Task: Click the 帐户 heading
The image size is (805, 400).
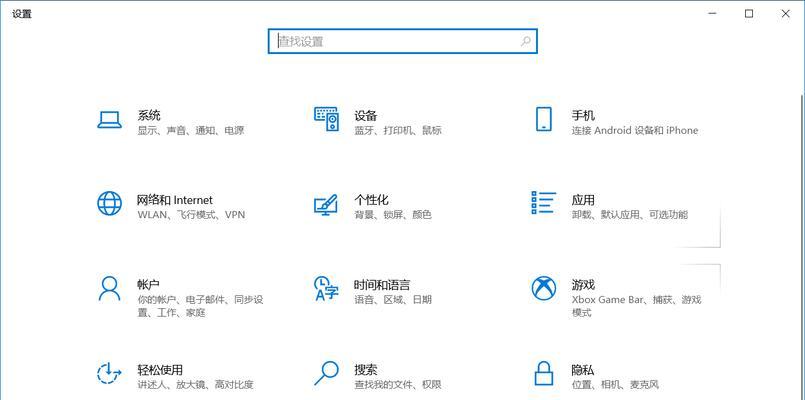Action: tap(149, 284)
